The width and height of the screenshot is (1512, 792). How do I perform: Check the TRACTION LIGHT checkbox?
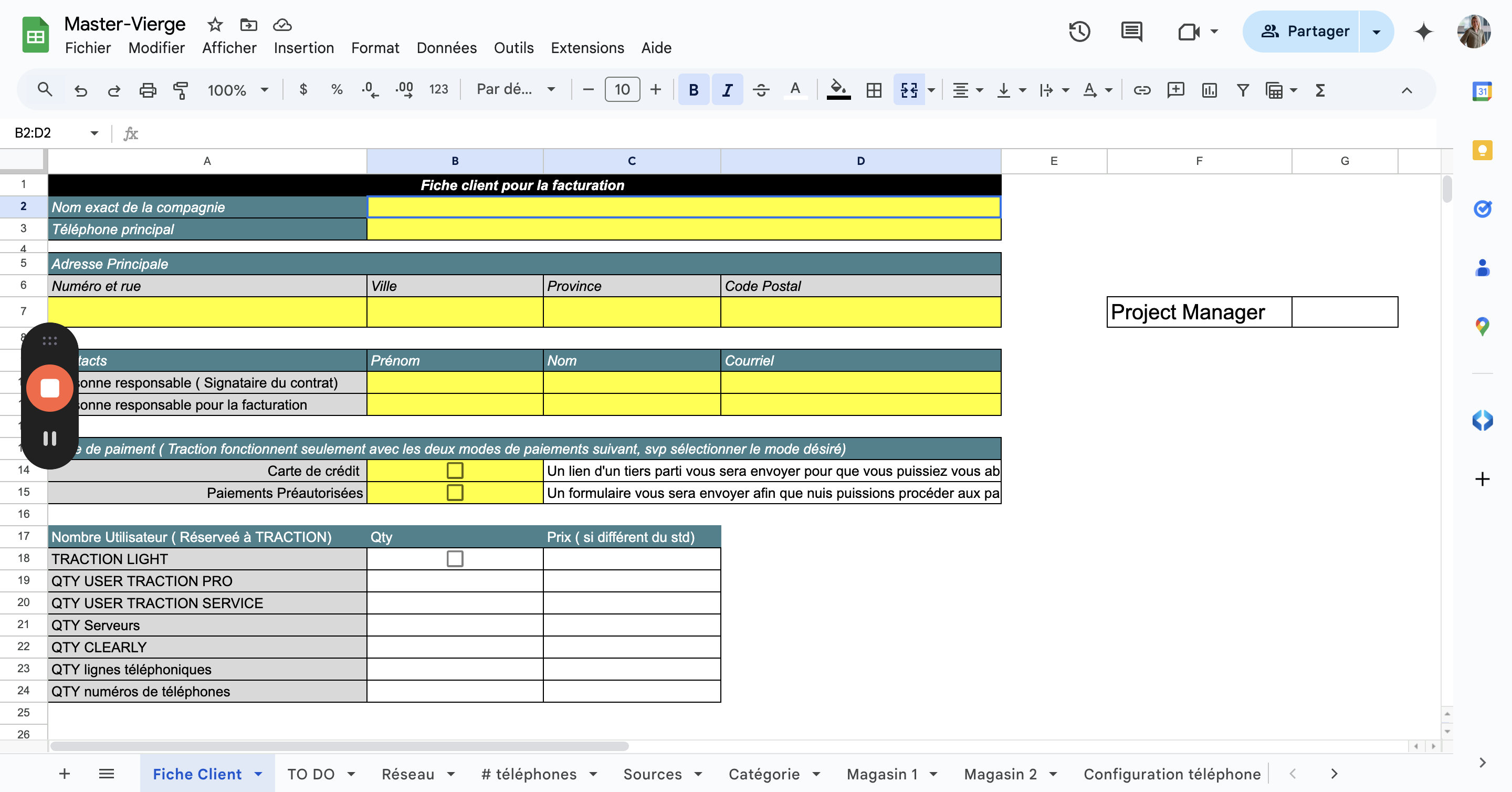(x=455, y=558)
